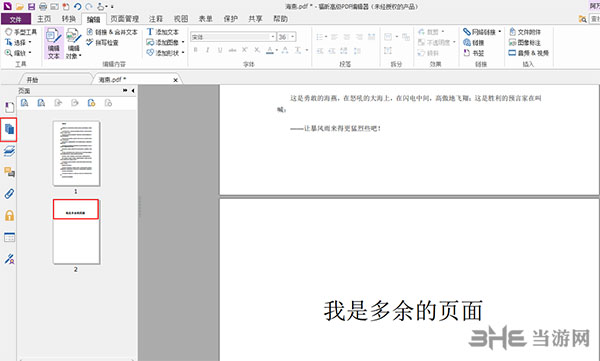Toggle Strikethrough formatting
600x361 pixels.
[232, 50]
